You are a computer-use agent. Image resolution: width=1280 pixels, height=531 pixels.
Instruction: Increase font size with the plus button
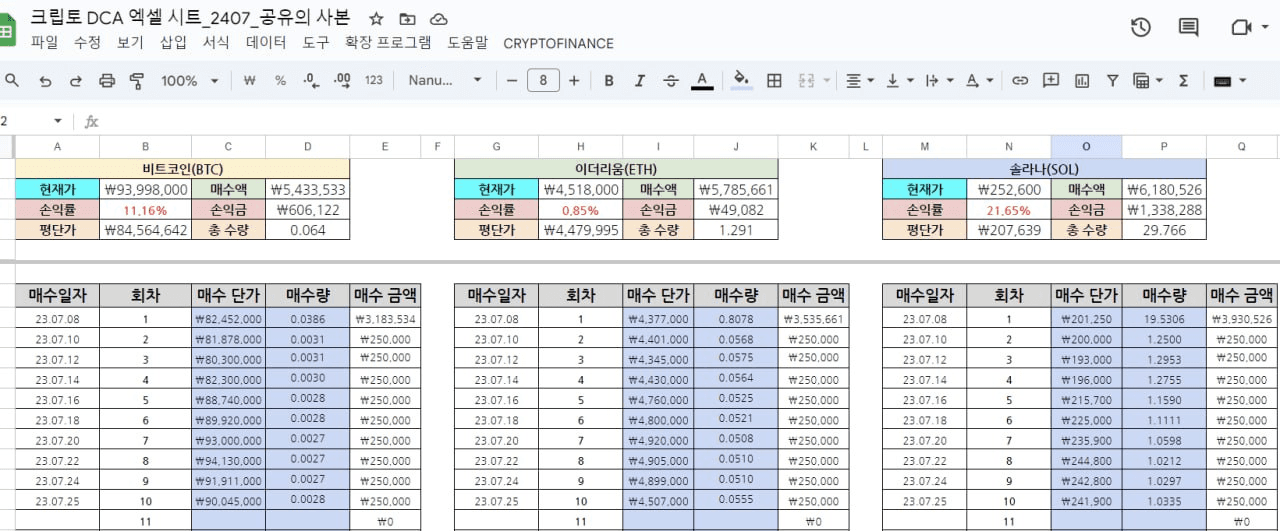[x=574, y=81]
